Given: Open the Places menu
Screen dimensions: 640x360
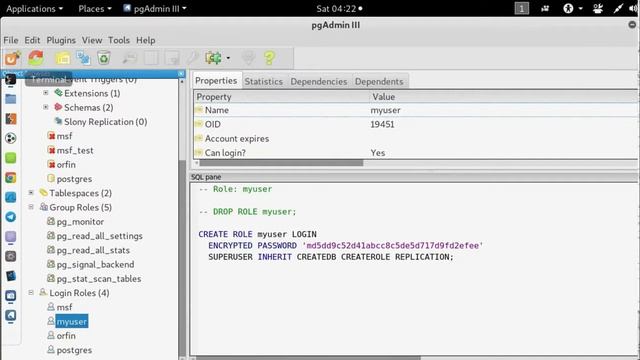Looking at the screenshot, I should point(95,9).
